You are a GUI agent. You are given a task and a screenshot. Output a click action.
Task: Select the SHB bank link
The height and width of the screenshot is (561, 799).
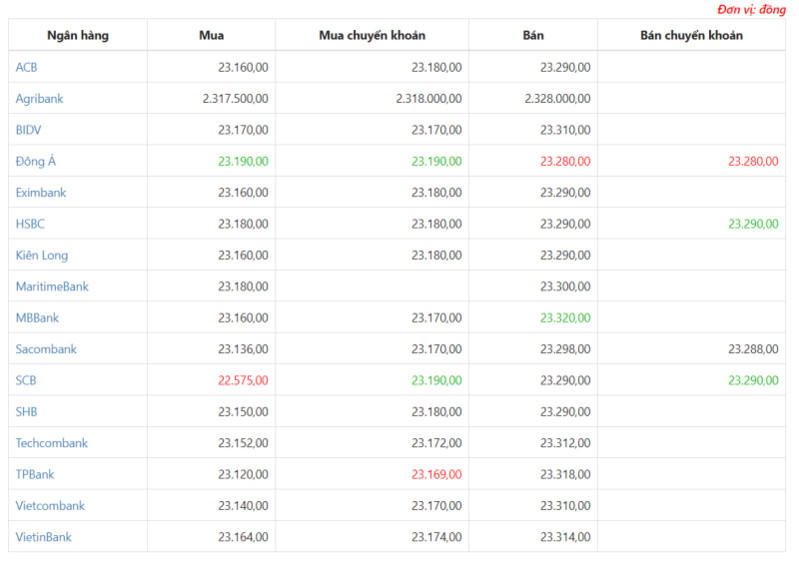[27, 412]
